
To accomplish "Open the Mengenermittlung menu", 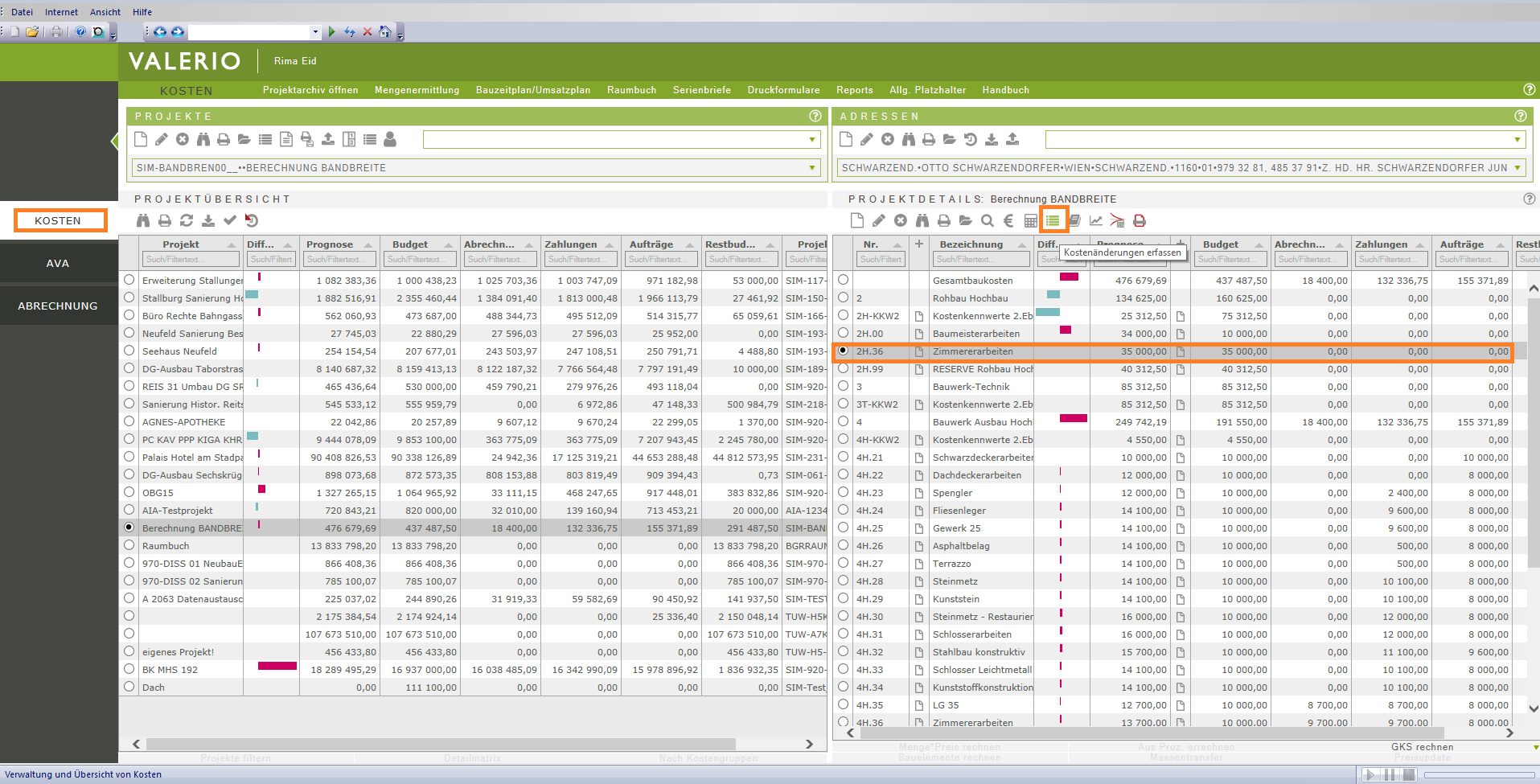I will pos(417,90).
